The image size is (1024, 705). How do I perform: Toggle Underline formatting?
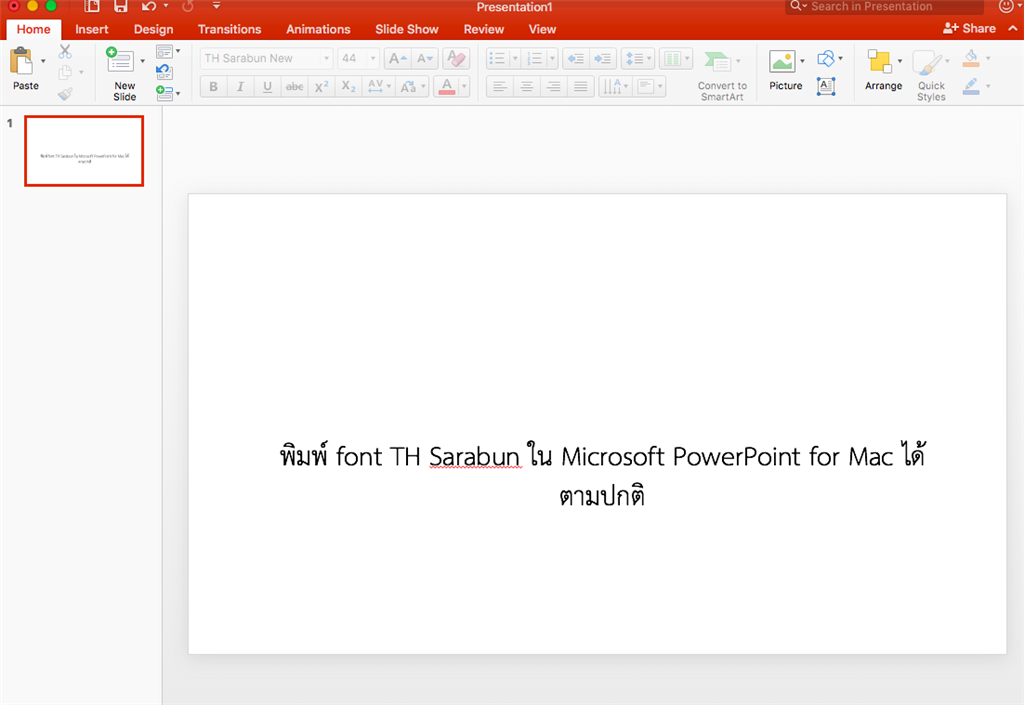[267, 86]
